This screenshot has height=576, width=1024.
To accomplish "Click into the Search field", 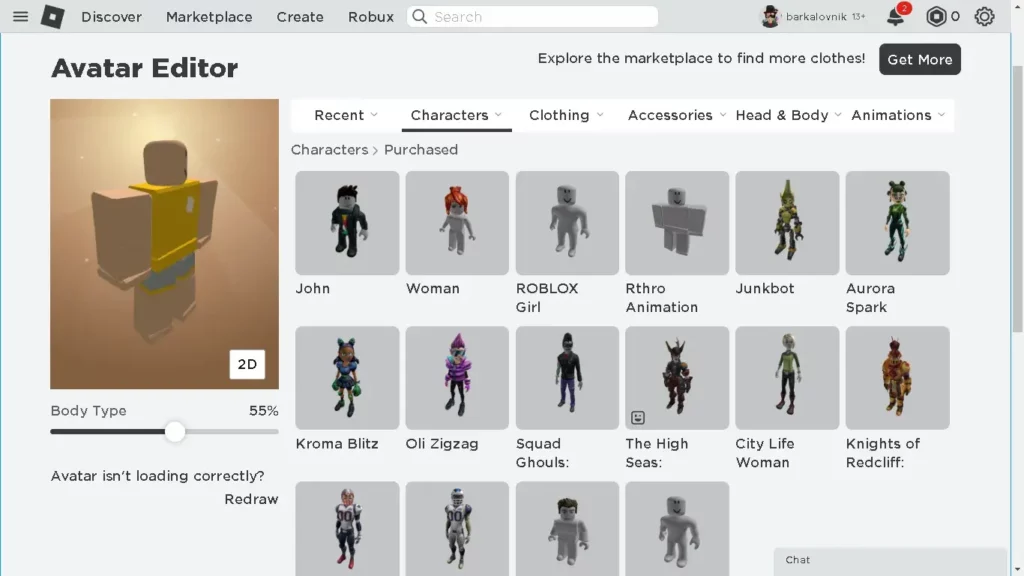I will point(532,16).
